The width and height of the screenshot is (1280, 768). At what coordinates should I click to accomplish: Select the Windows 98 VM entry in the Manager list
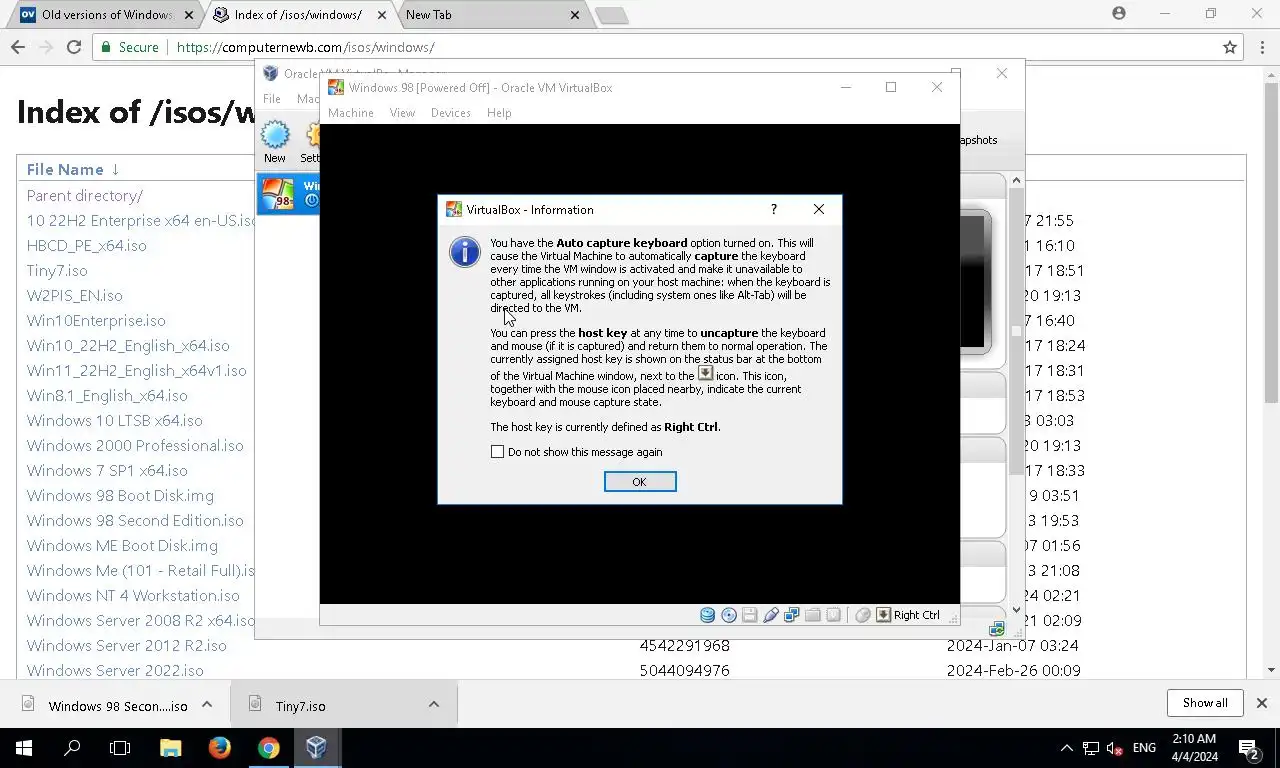tap(288, 193)
